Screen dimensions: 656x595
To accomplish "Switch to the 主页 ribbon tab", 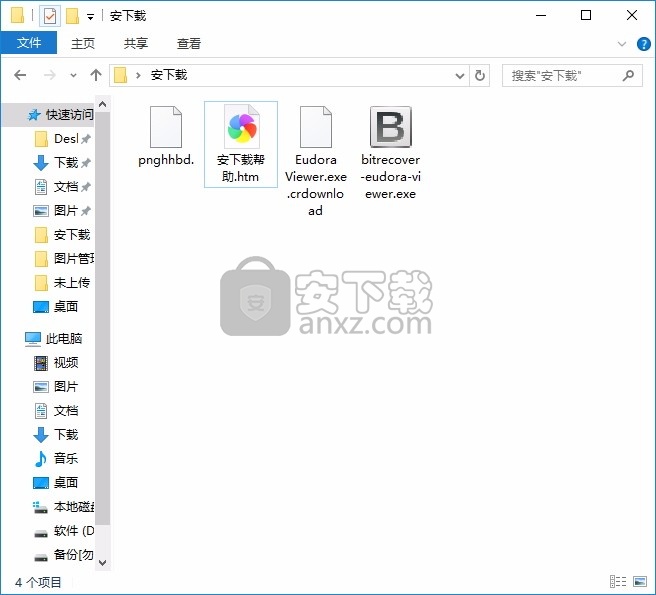I will pyautogui.click(x=83, y=43).
